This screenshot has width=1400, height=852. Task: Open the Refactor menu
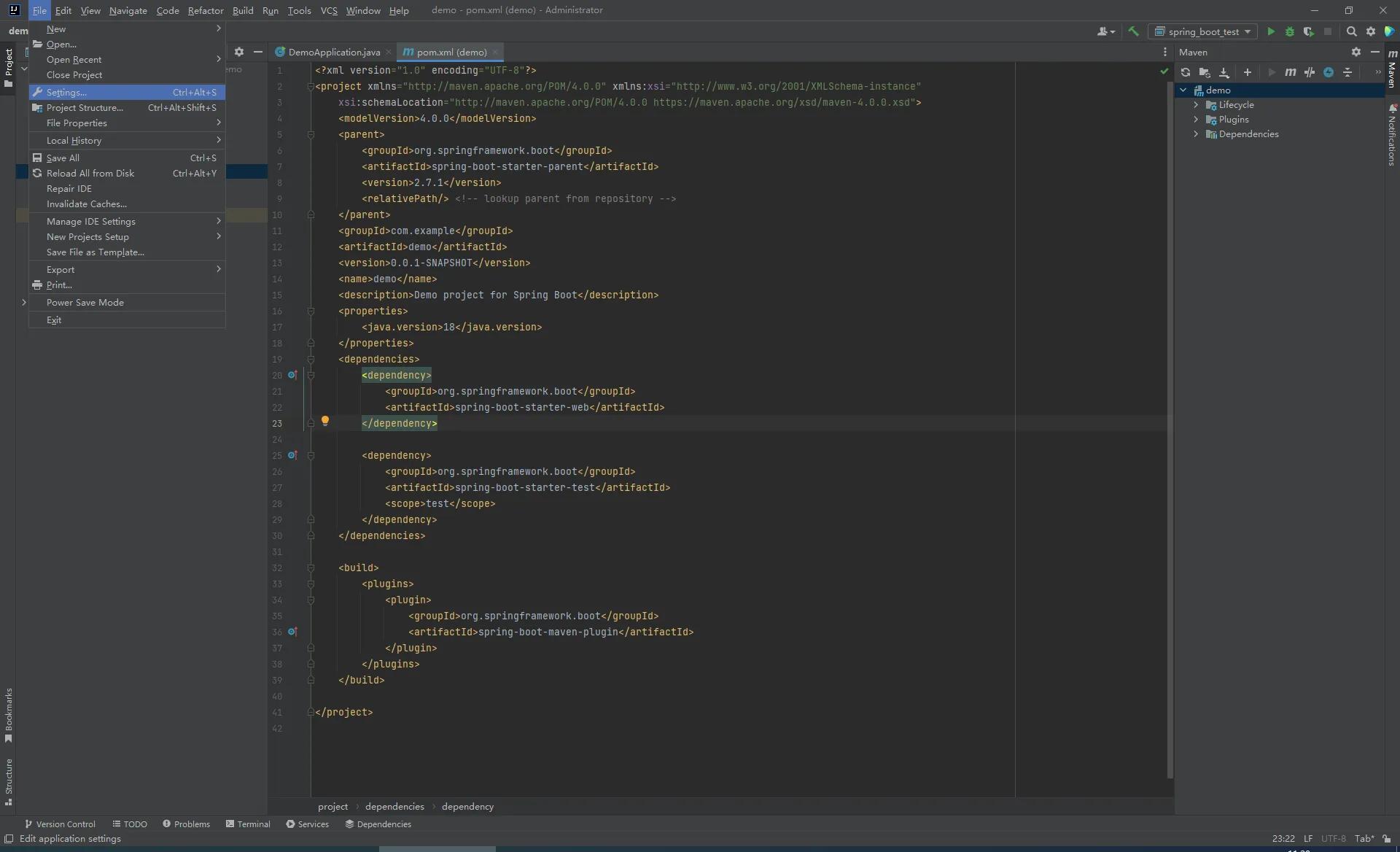point(206,10)
